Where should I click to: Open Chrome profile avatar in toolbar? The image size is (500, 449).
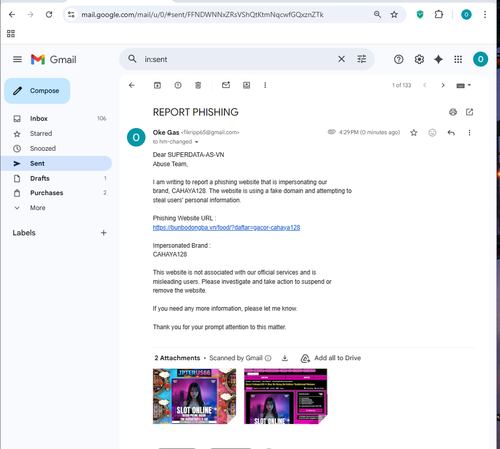(x=466, y=14)
